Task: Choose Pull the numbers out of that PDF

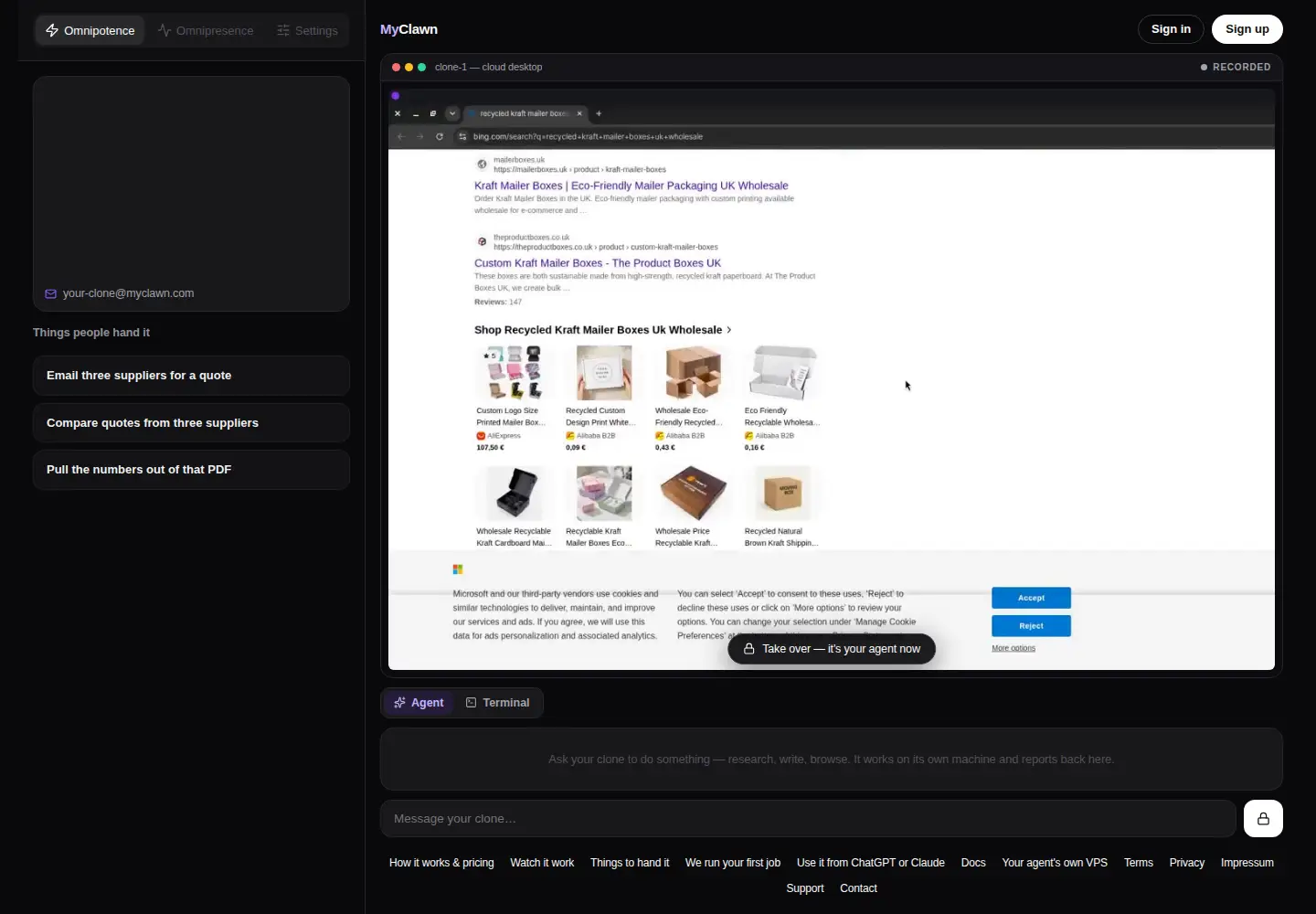Action: pos(191,470)
